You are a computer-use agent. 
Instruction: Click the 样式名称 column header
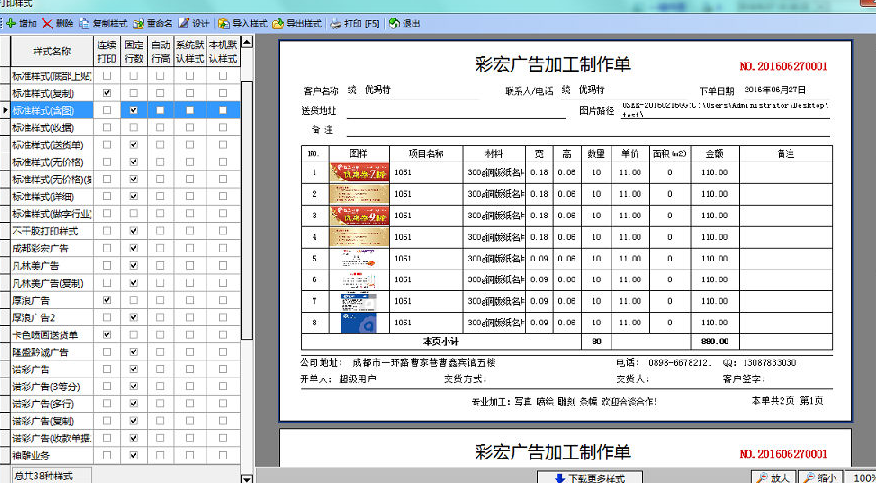coord(52,51)
